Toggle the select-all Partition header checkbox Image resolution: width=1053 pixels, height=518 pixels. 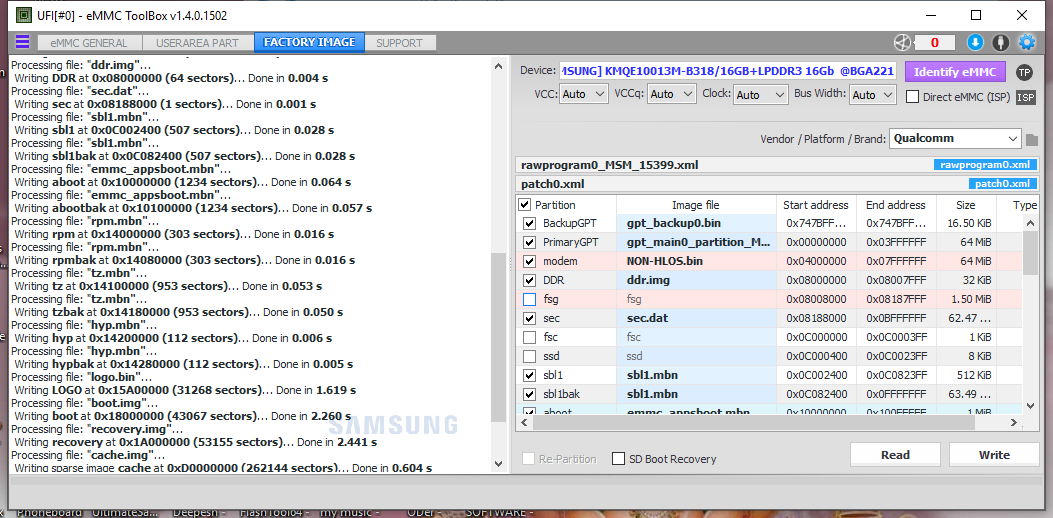524,204
